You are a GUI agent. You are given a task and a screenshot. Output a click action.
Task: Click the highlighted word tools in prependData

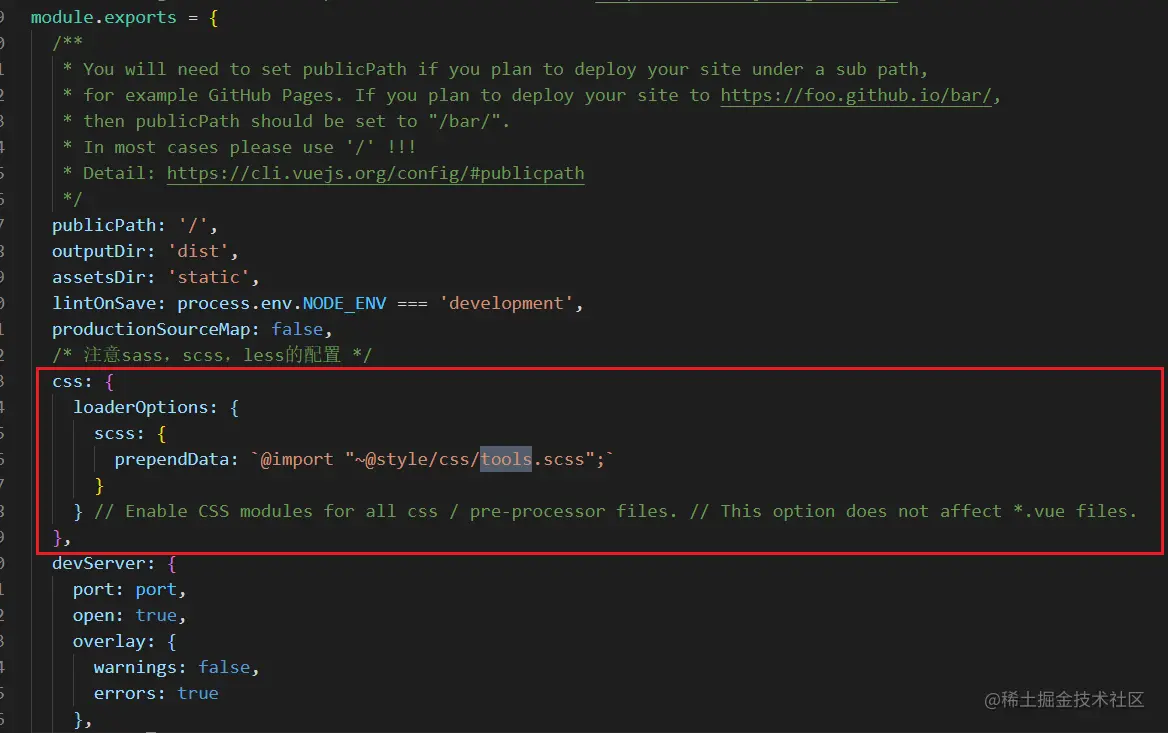[506, 459]
